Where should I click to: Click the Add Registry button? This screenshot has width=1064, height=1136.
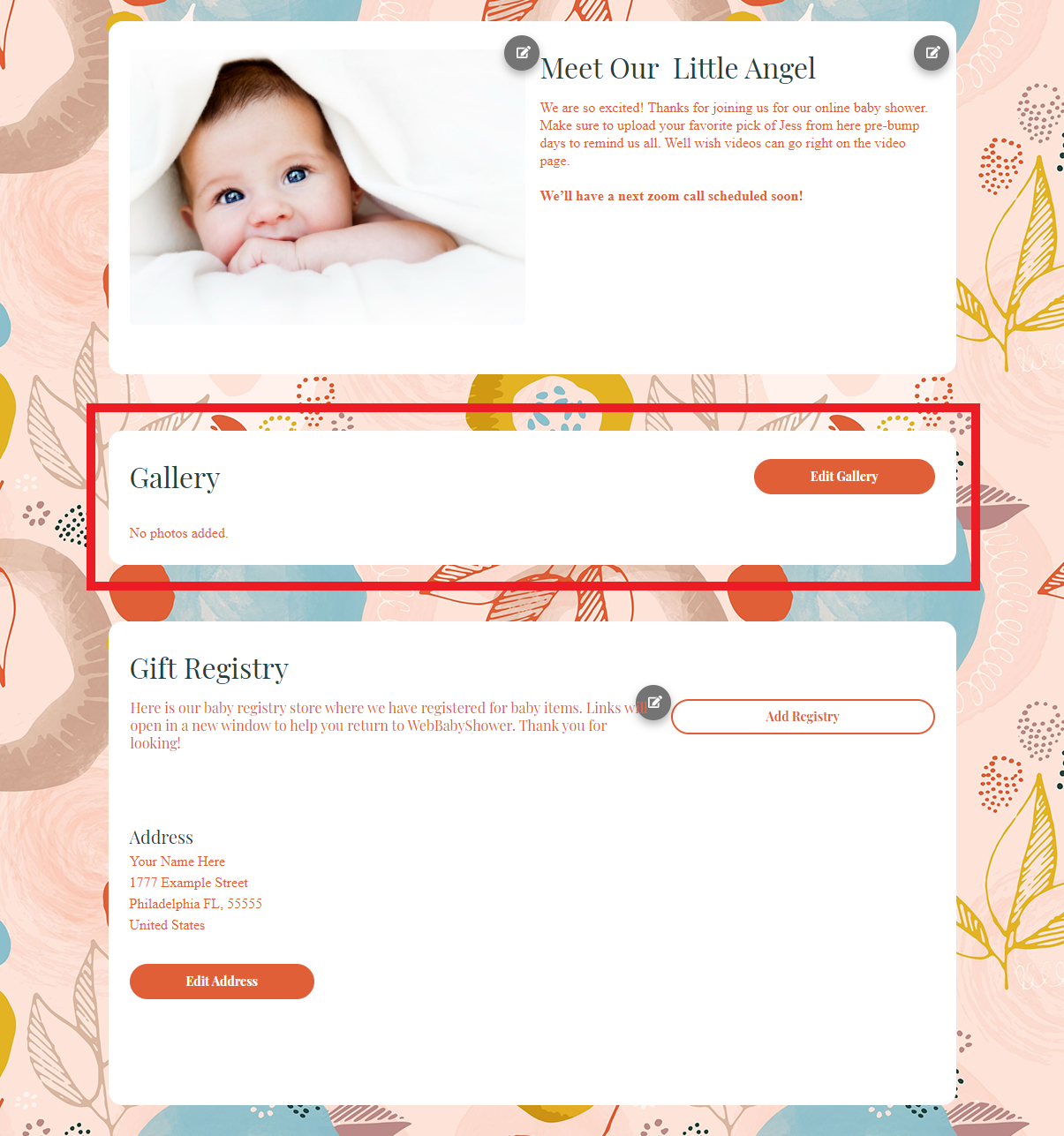[803, 717]
